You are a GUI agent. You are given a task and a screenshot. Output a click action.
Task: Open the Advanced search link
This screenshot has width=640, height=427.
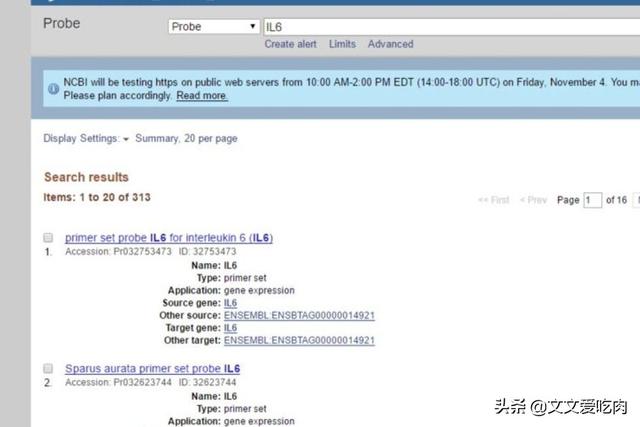pos(390,44)
